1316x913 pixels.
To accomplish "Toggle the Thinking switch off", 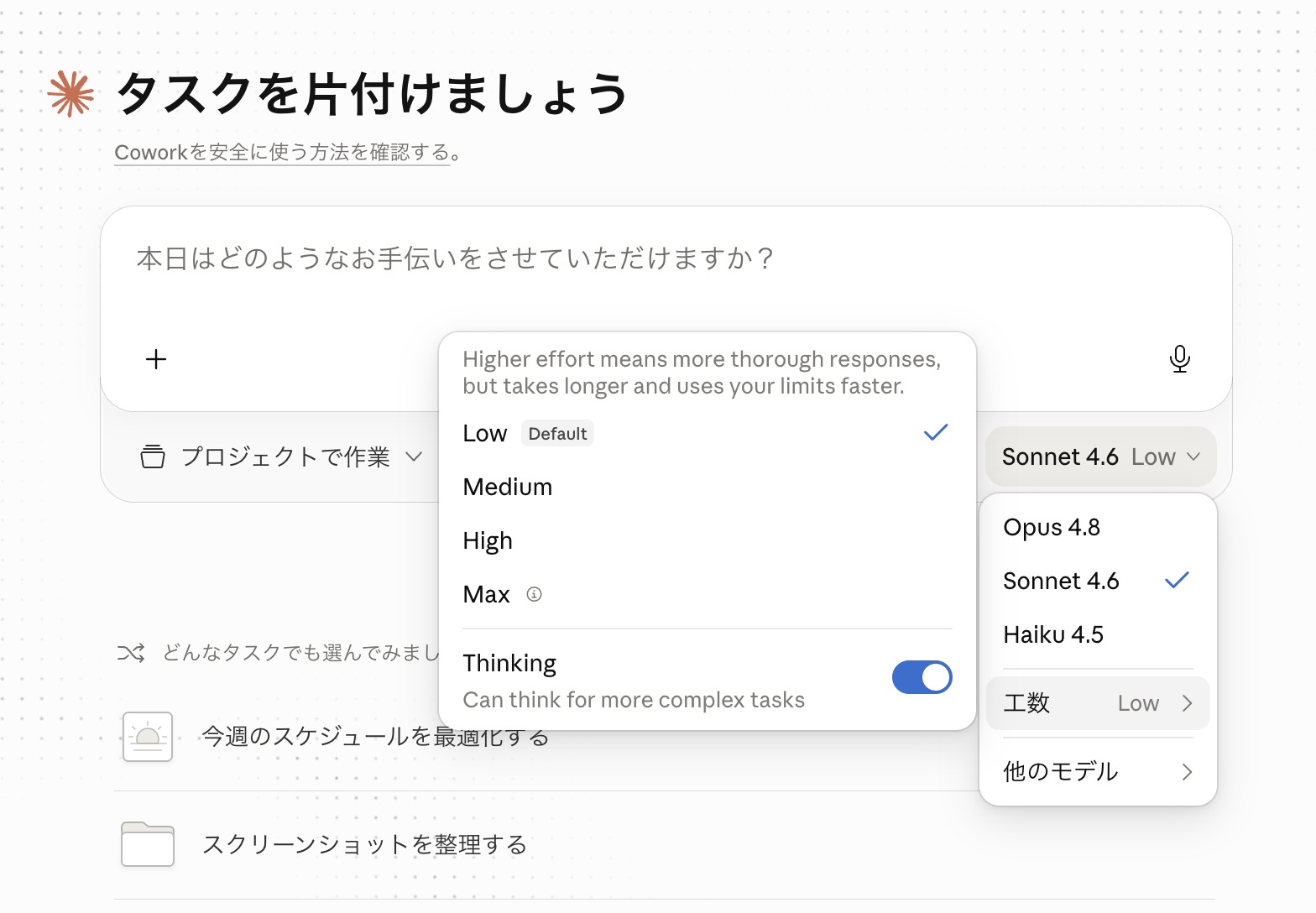I will click(922, 677).
